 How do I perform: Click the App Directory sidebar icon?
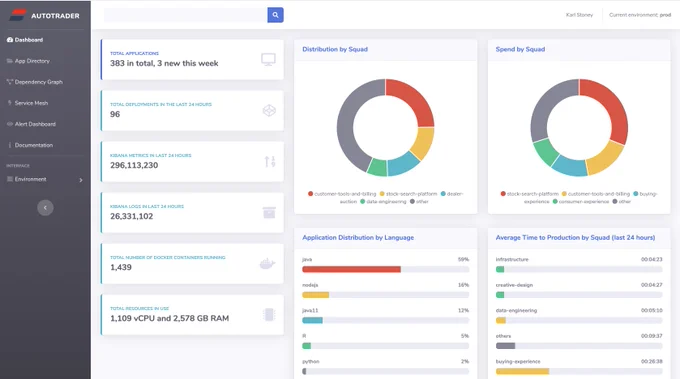point(10,61)
